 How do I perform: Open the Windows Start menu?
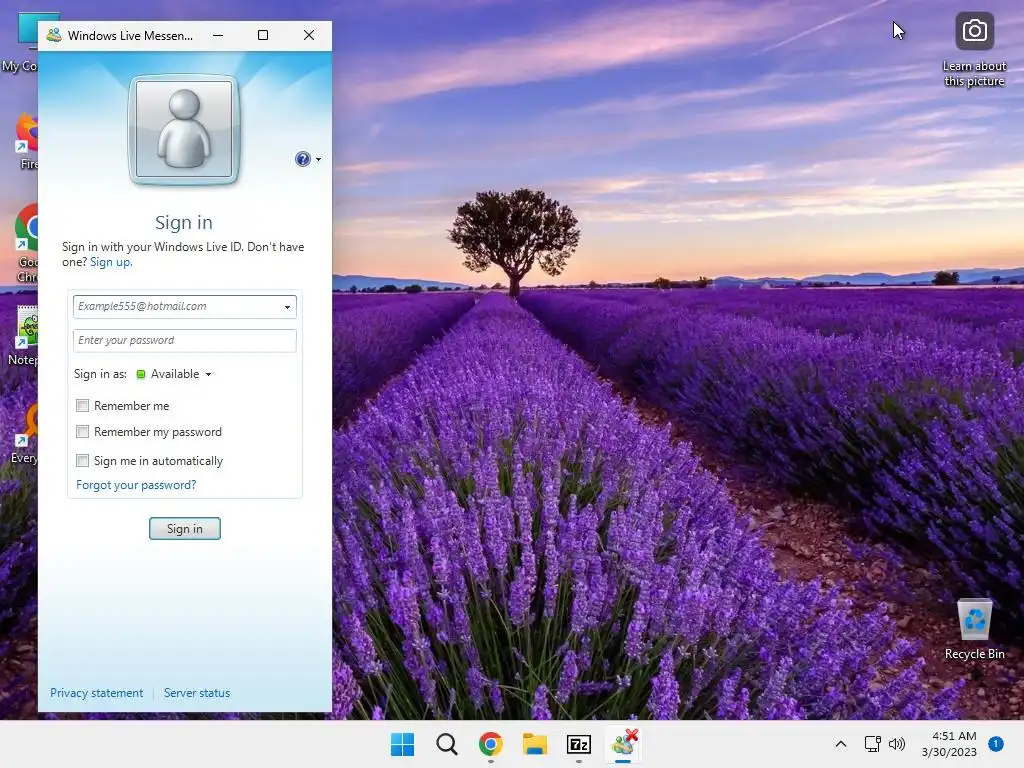402,744
